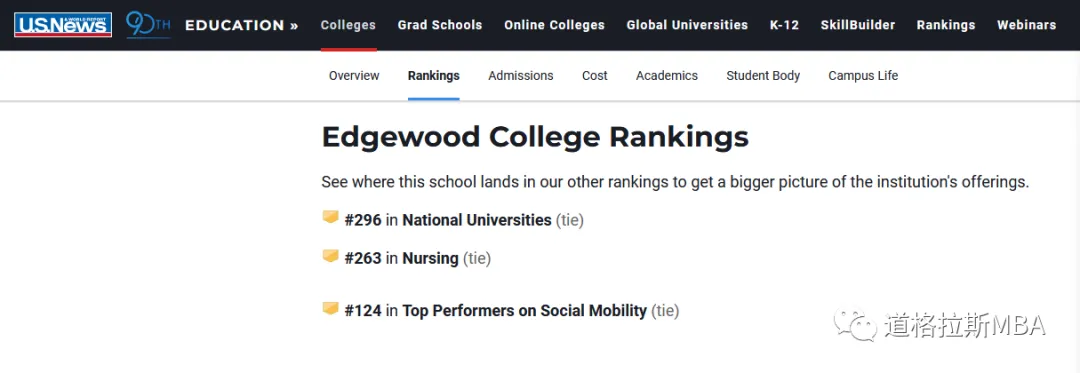Viewport: 1080px width, 373px height.
Task: Go to Grad Schools in the navigation
Action: coord(440,25)
